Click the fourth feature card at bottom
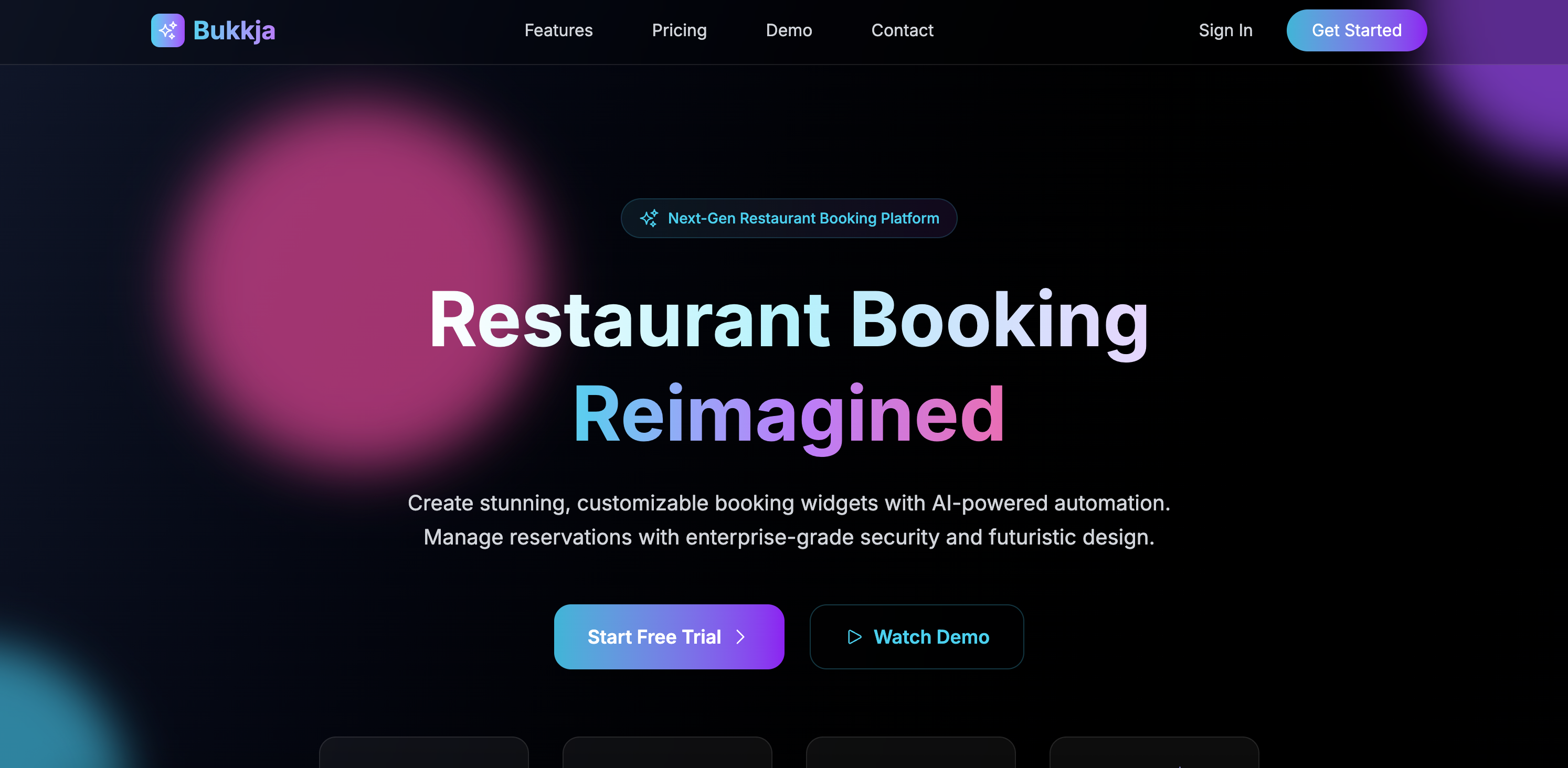Image resolution: width=1568 pixels, height=768 pixels. coord(1154,753)
